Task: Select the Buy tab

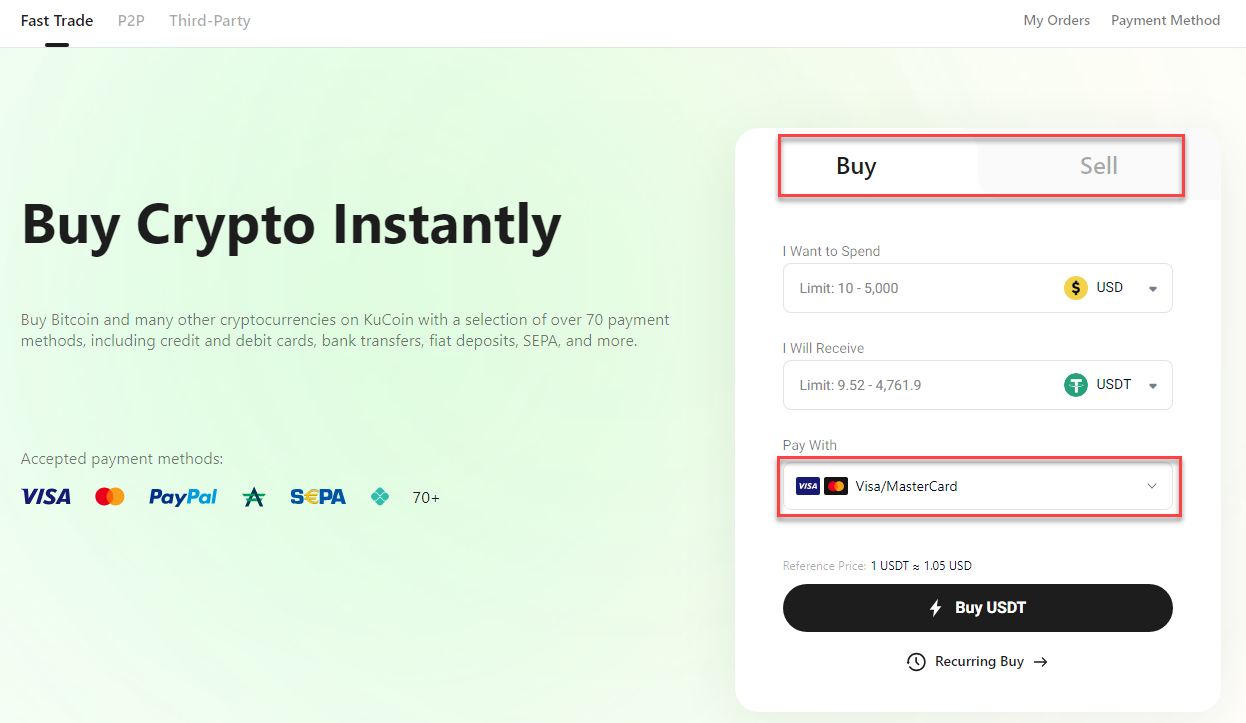Action: (856, 166)
